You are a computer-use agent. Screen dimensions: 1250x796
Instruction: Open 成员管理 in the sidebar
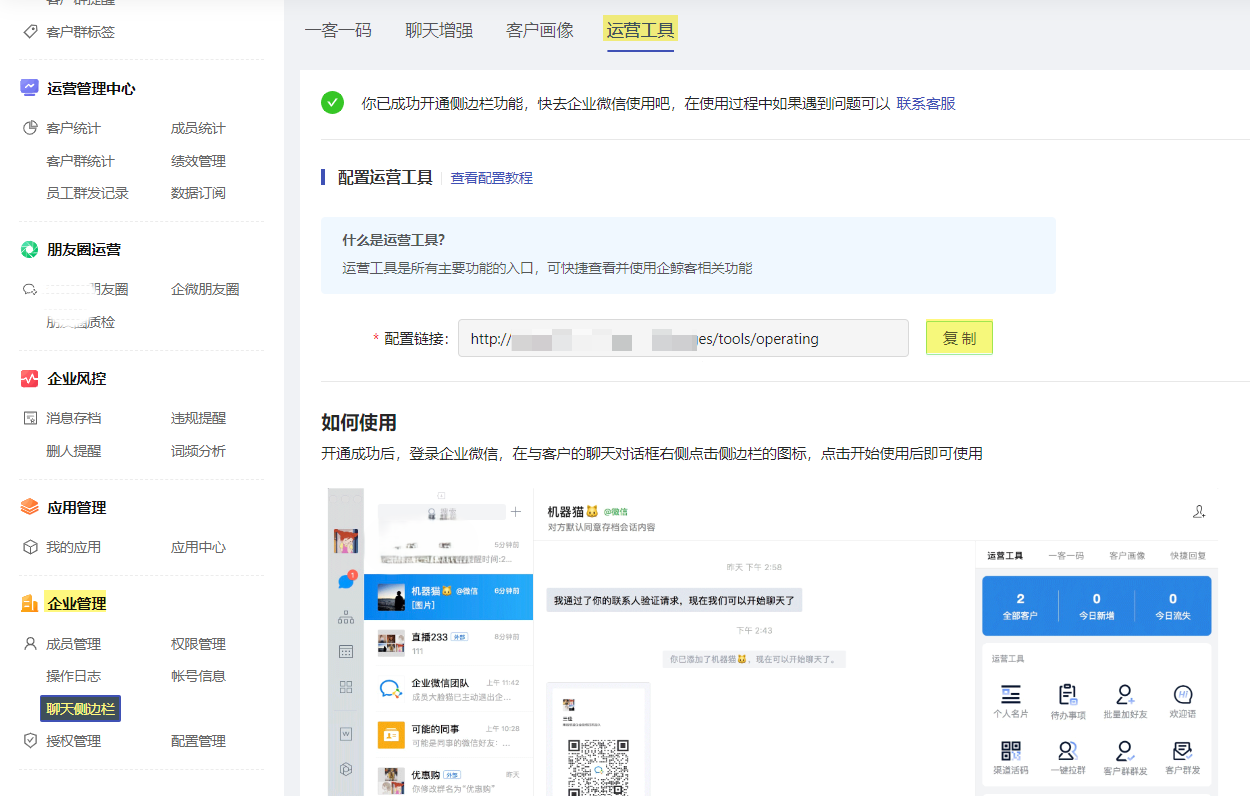[x=74, y=644]
